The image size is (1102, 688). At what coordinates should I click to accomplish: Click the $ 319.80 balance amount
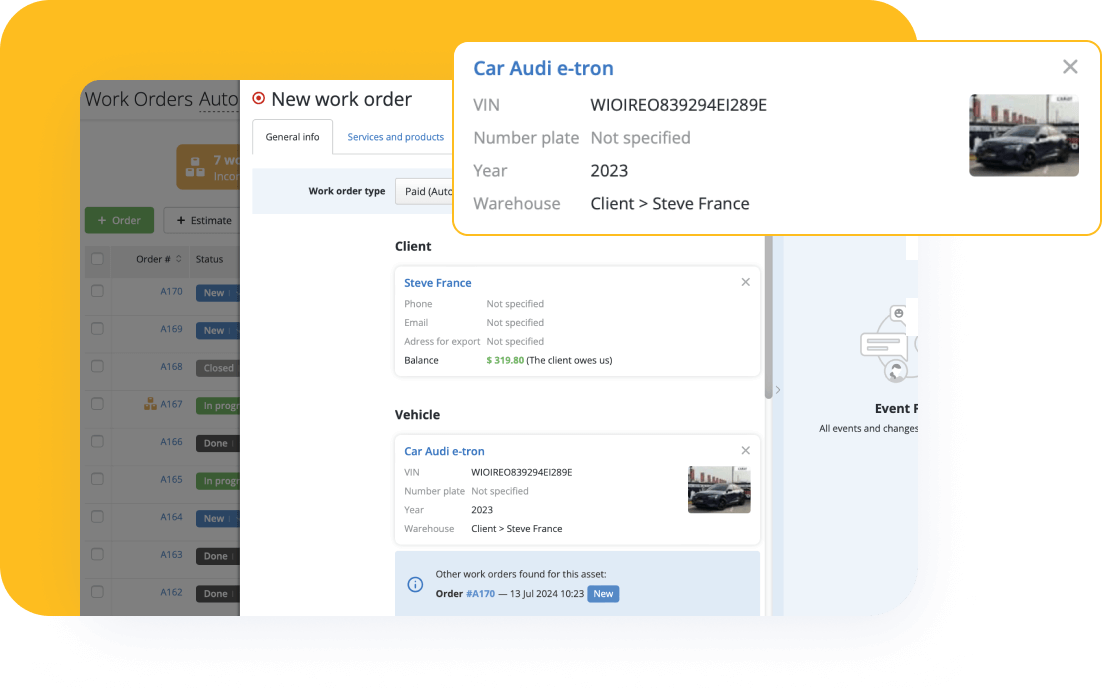(505, 360)
